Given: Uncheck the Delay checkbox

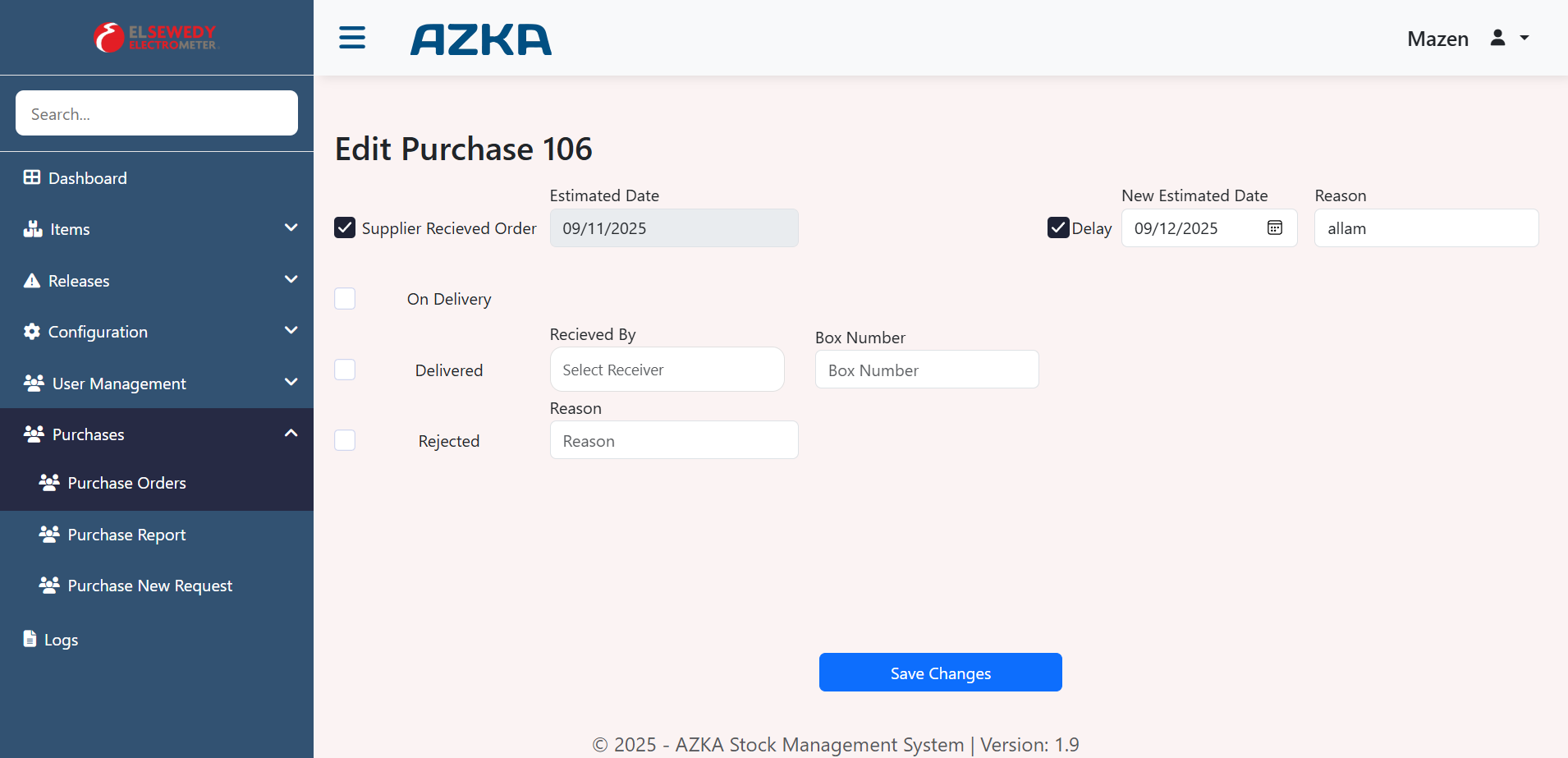Looking at the screenshot, I should tap(1058, 227).
